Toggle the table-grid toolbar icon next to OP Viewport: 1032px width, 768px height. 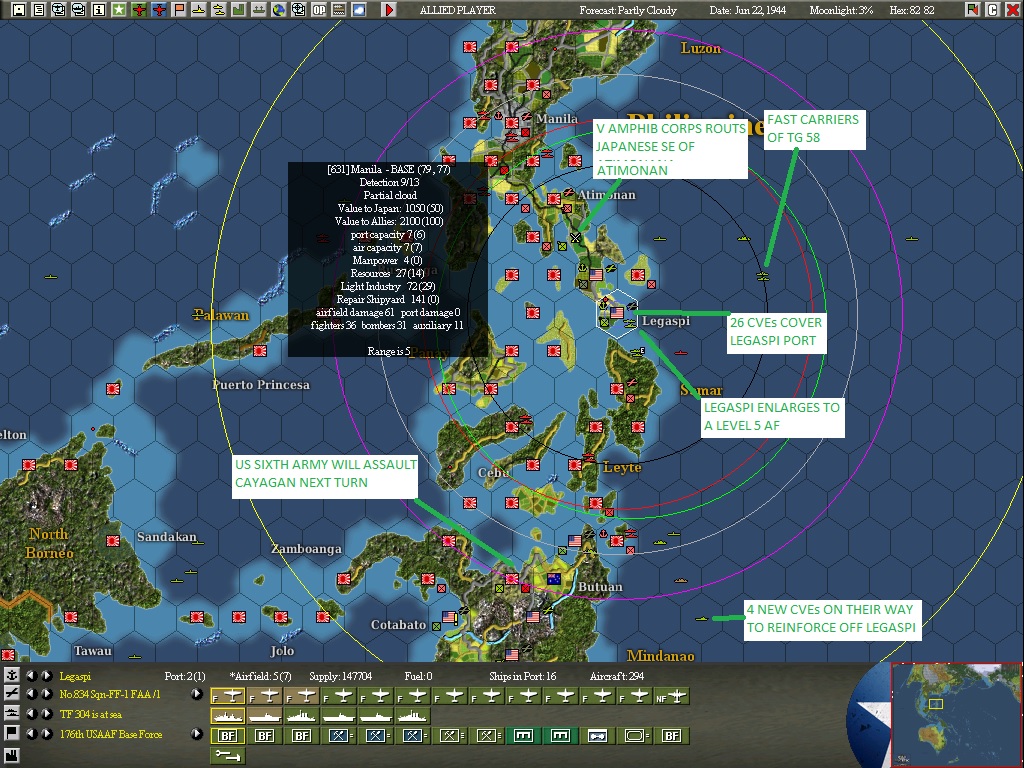point(339,9)
